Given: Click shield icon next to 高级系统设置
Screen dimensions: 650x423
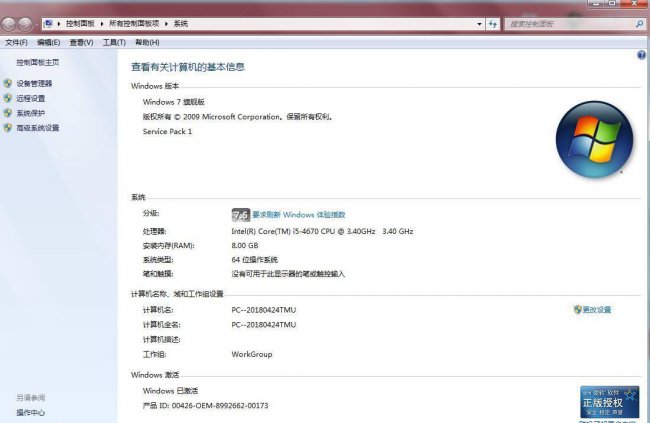Looking at the screenshot, I should pyautogui.click(x=8, y=128).
